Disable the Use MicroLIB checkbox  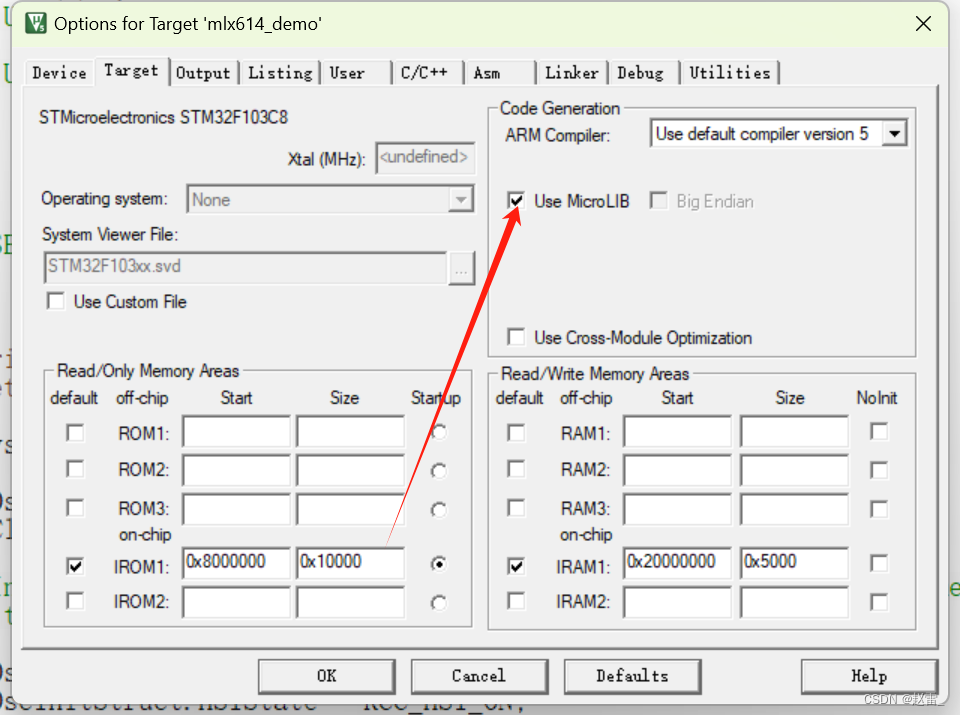pos(516,200)
